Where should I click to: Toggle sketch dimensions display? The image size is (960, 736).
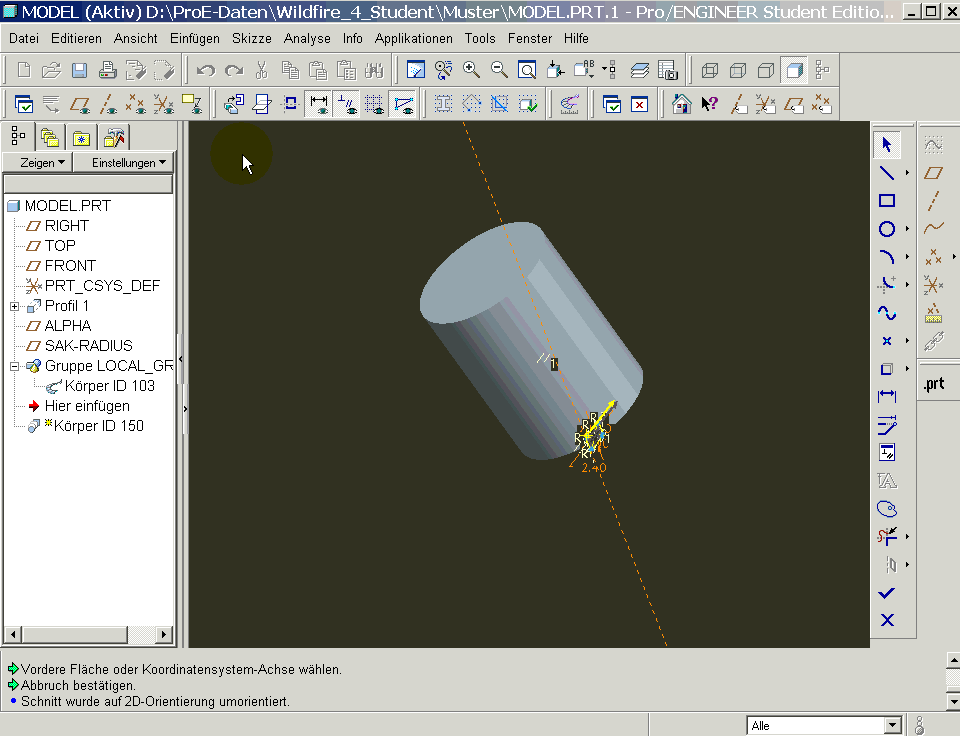[x=319, y=104]
